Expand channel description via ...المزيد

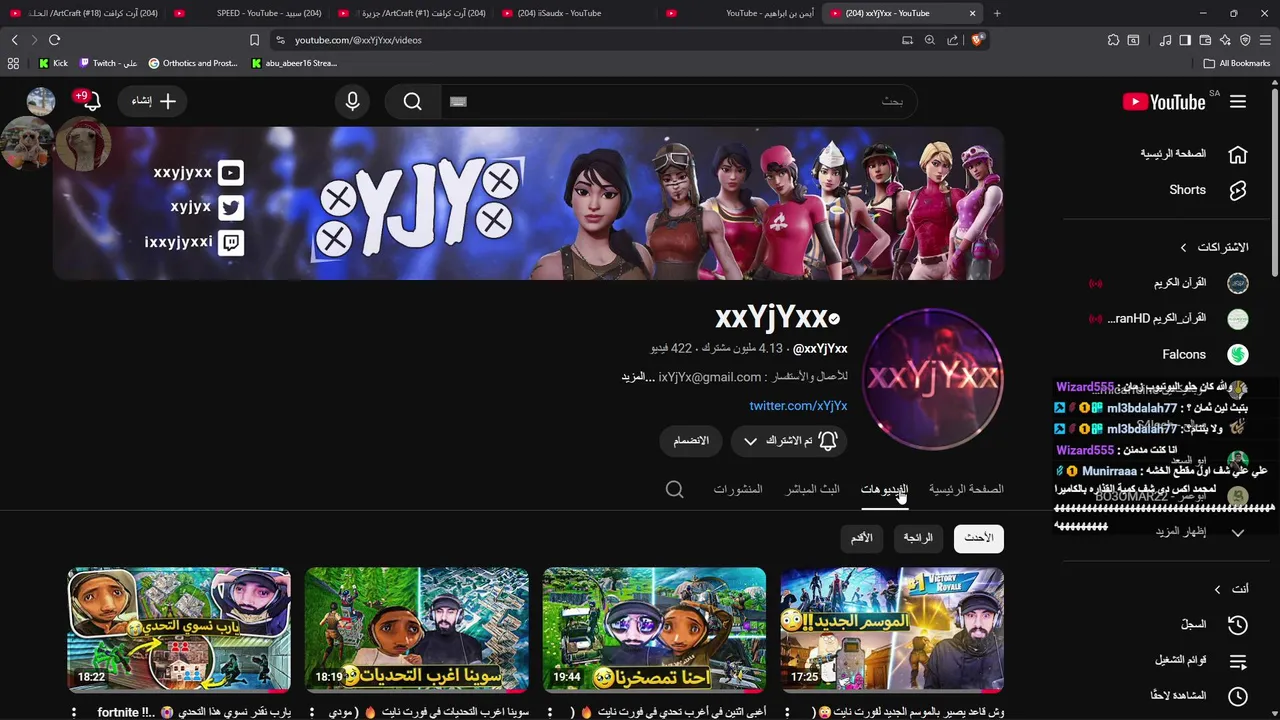pyautogui.click(x=637, y=377)
